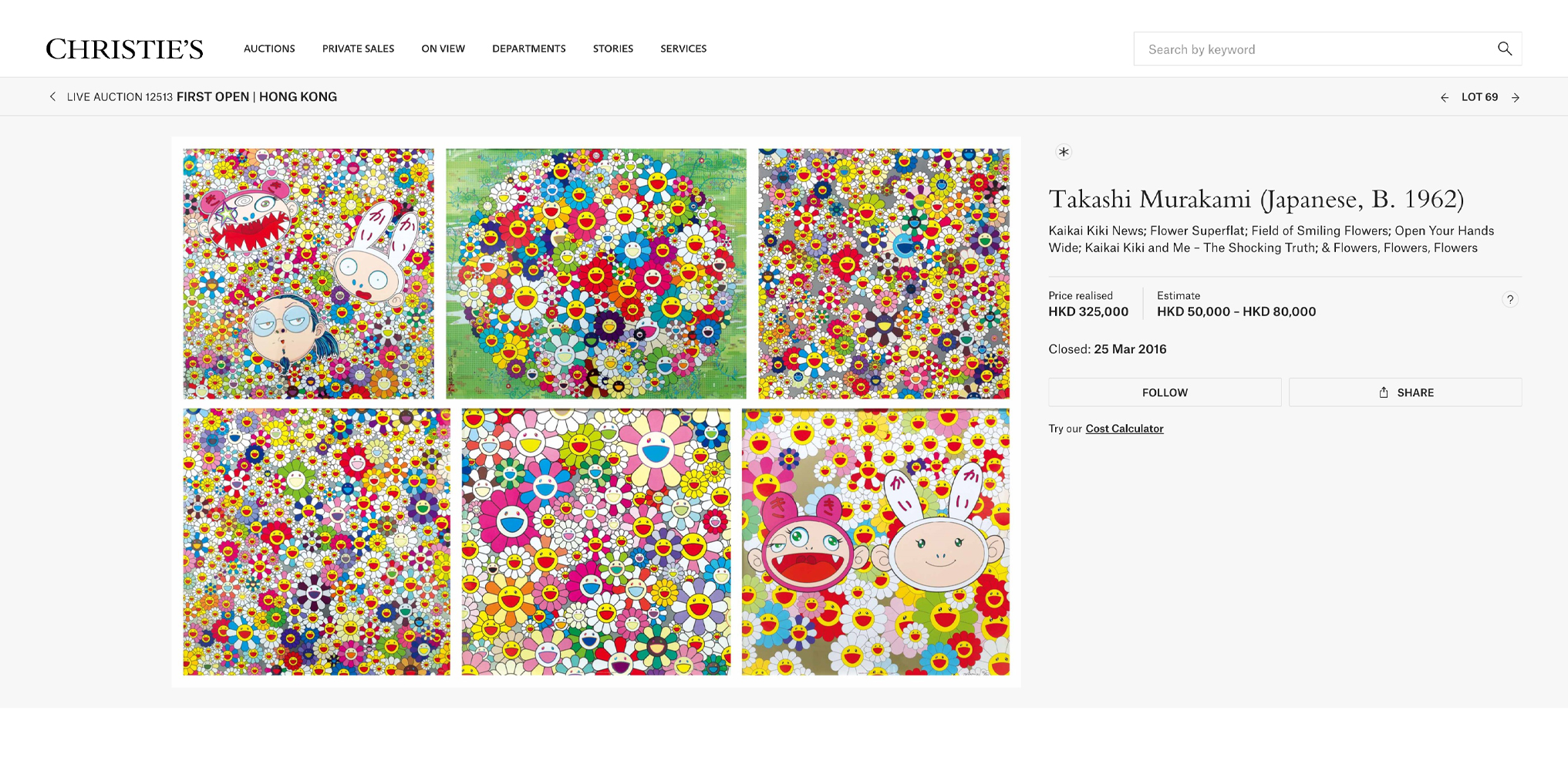Open the Departments menu
1568x771 pixels.
tap(529, 49)
